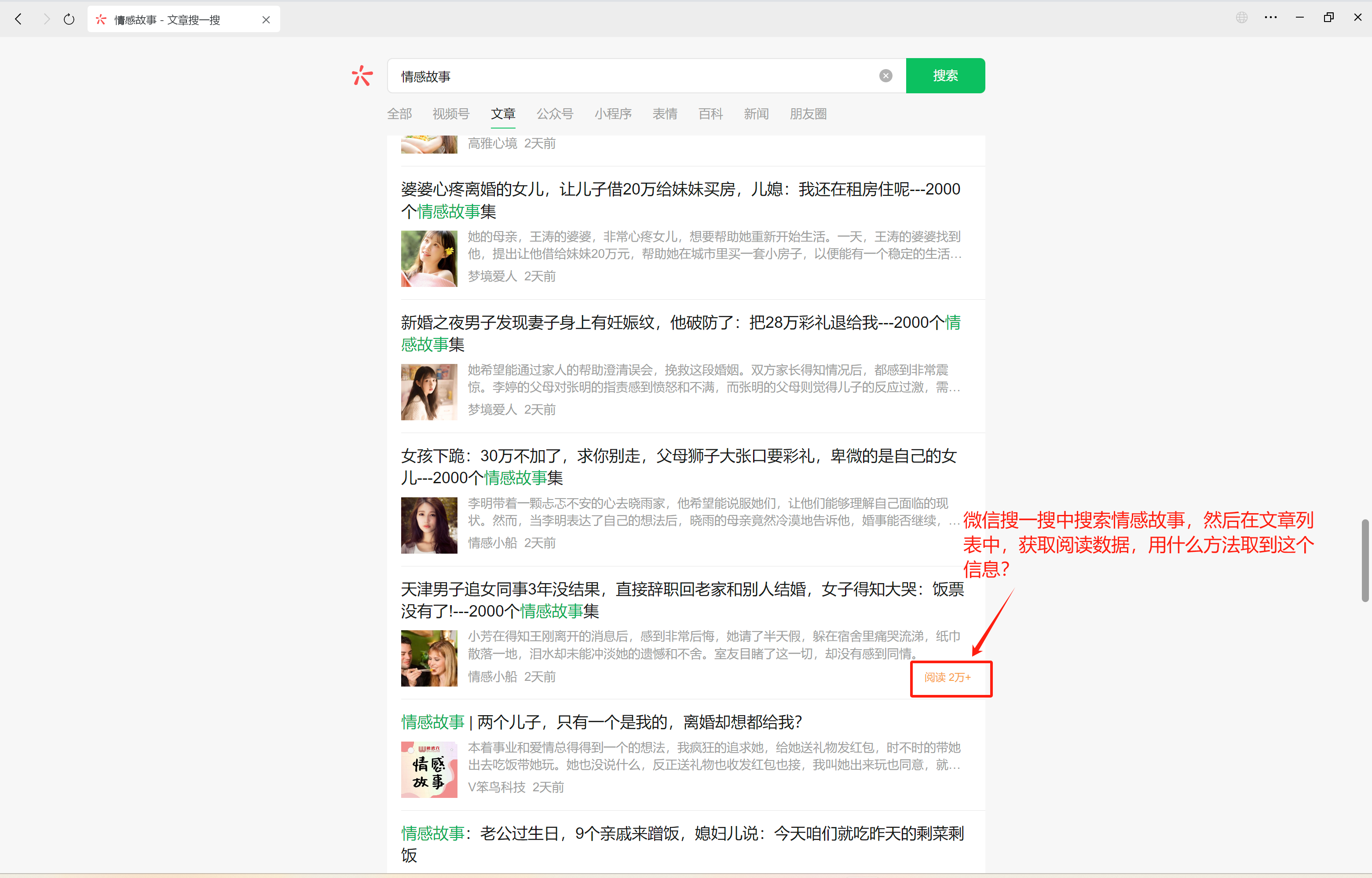This screenshot has width=1372, height=878.
Task: Select the 全部 results tab
Action: click(x=399, y=114)
